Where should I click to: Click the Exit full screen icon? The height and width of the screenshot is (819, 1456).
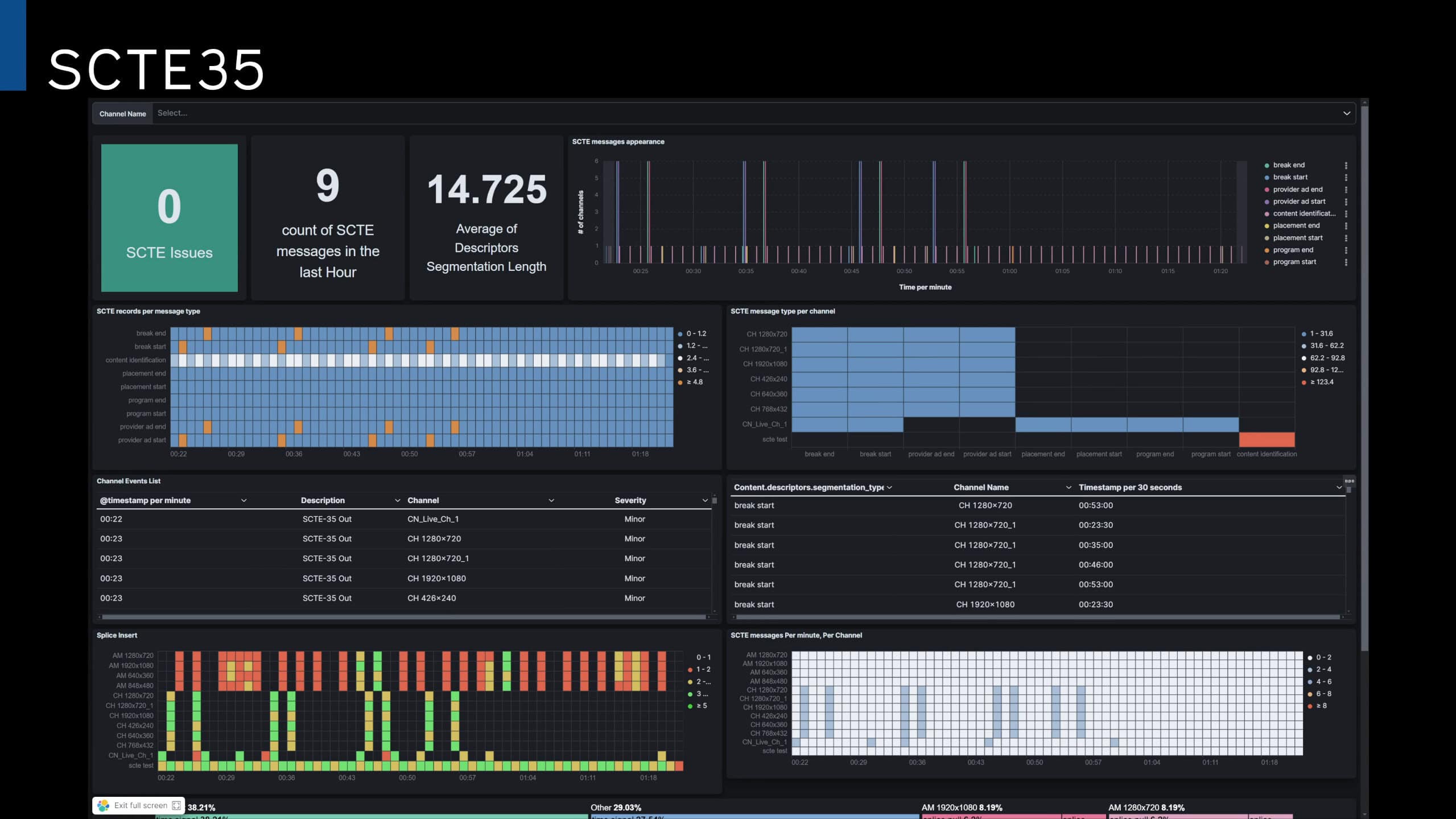click(176, 805)
